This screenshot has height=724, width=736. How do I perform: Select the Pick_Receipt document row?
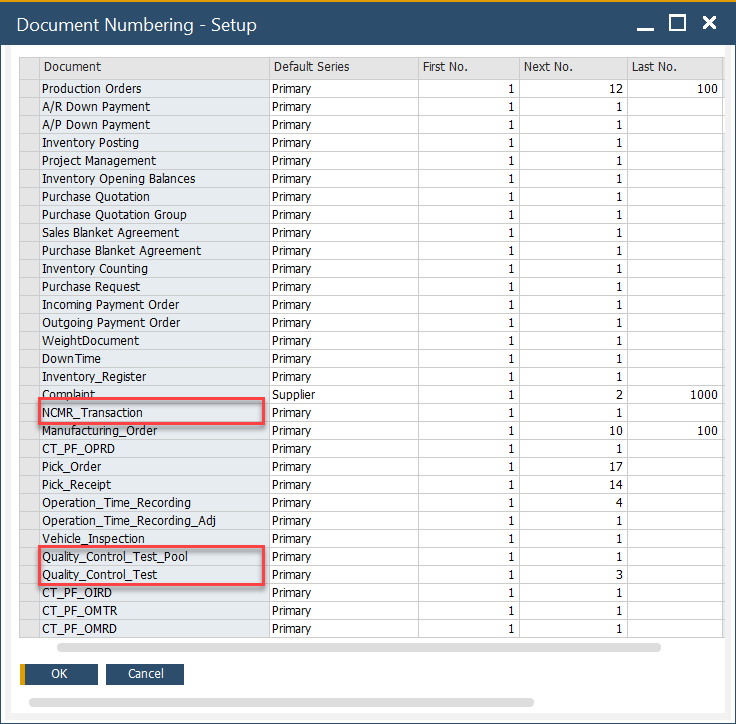76,485
